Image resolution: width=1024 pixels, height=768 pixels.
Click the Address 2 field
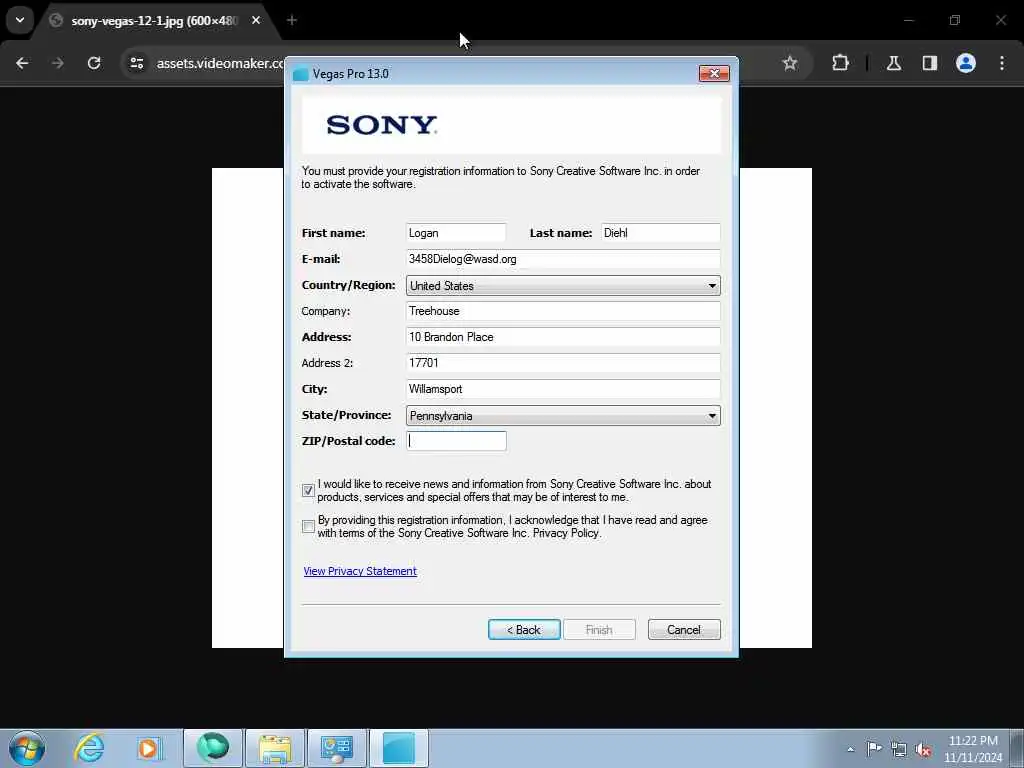(563, 363)
